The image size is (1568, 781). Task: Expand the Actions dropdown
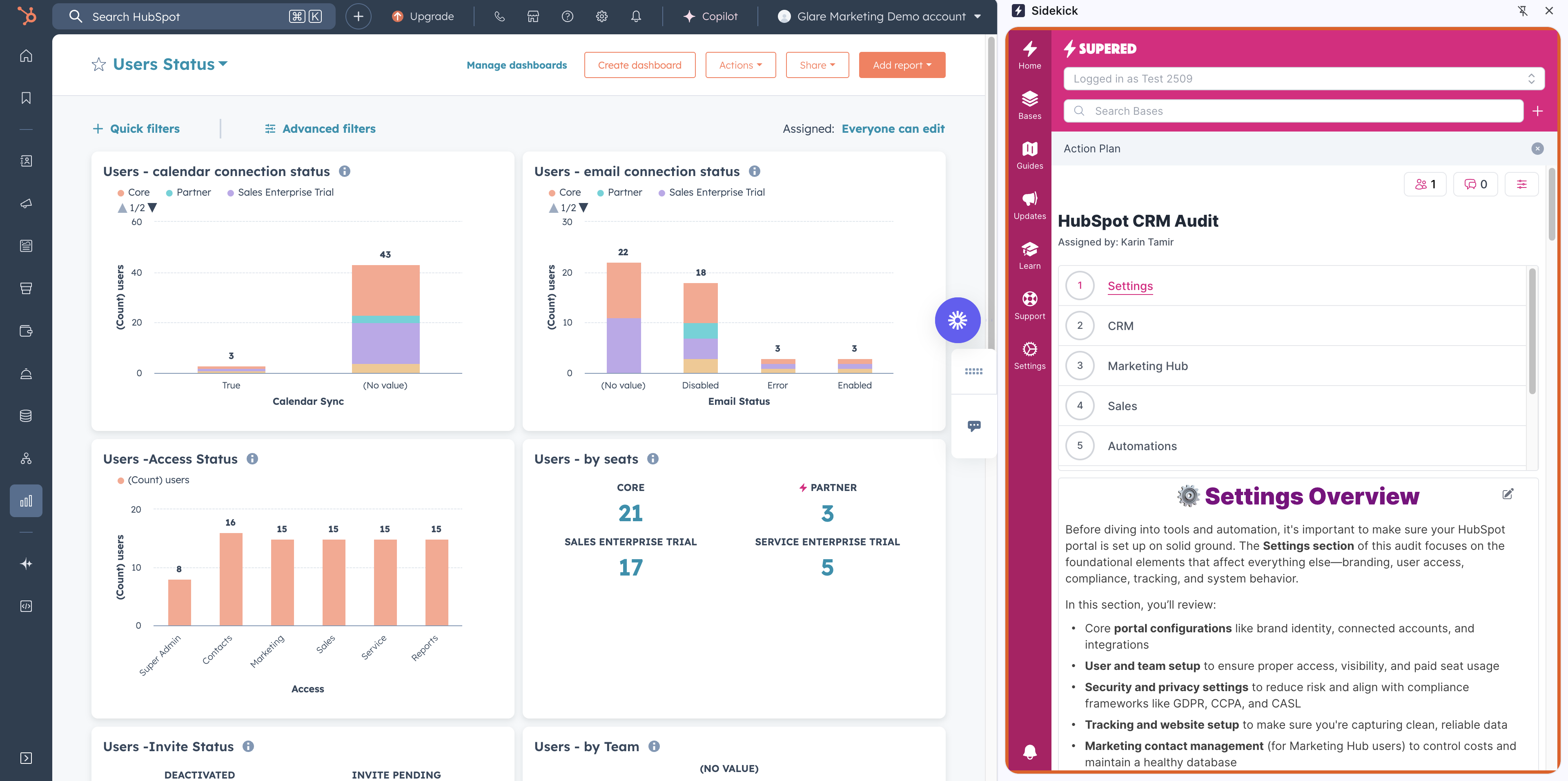[740, 65]
